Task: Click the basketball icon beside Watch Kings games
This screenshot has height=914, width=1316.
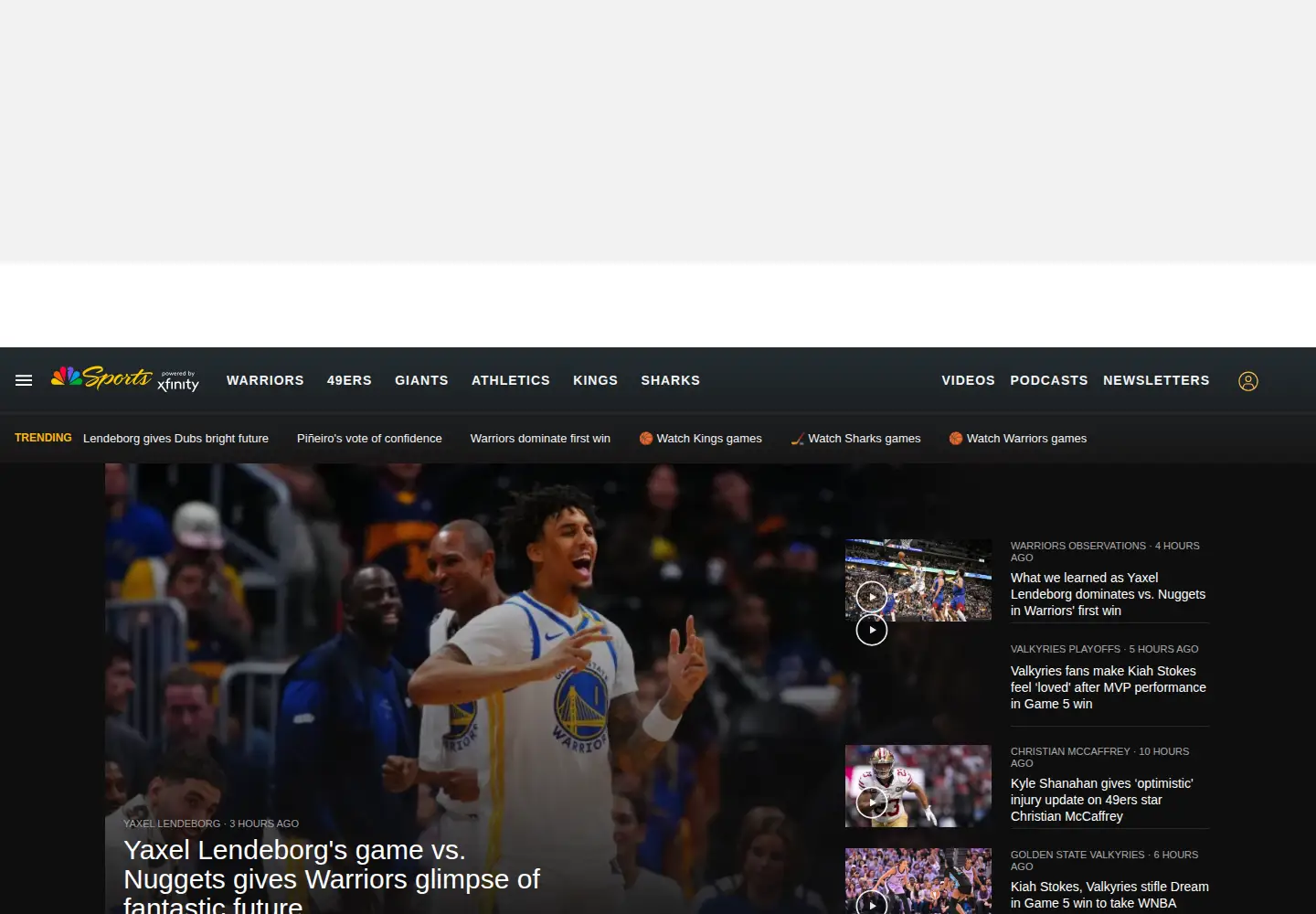Action: (646, 439)
